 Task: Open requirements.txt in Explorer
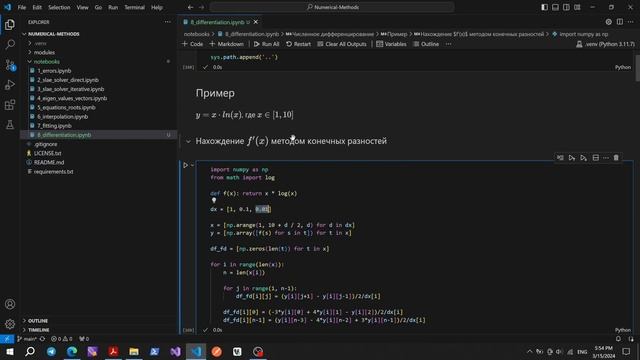53,172
